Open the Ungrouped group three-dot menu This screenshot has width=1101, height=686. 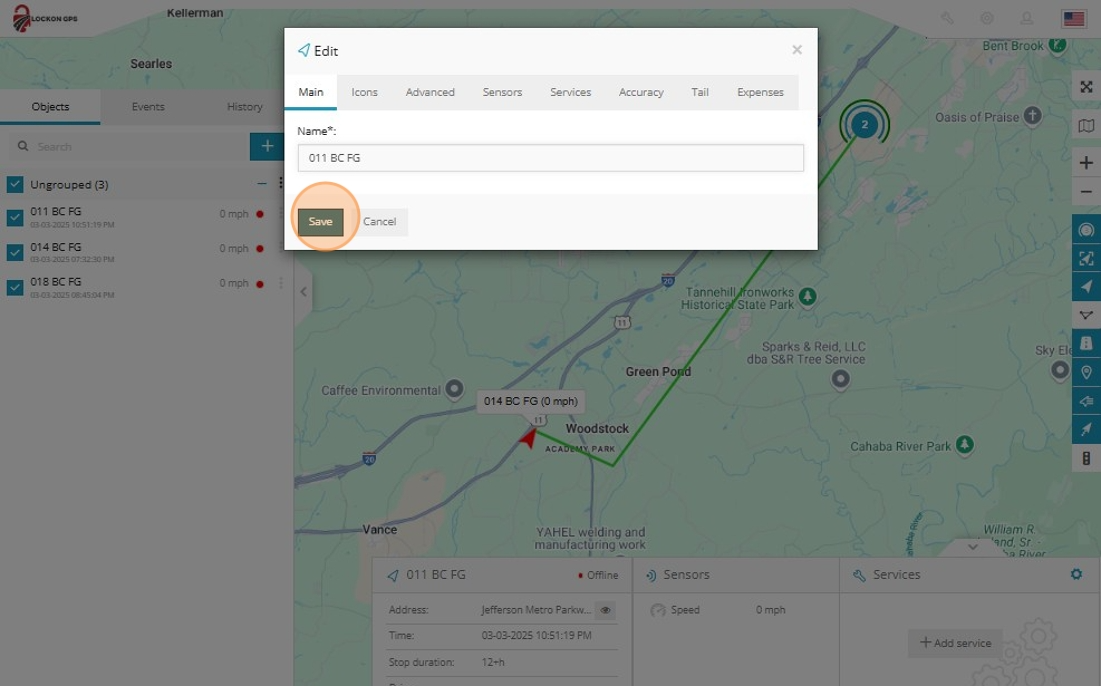pyautogui.click(x=280, y=183)
